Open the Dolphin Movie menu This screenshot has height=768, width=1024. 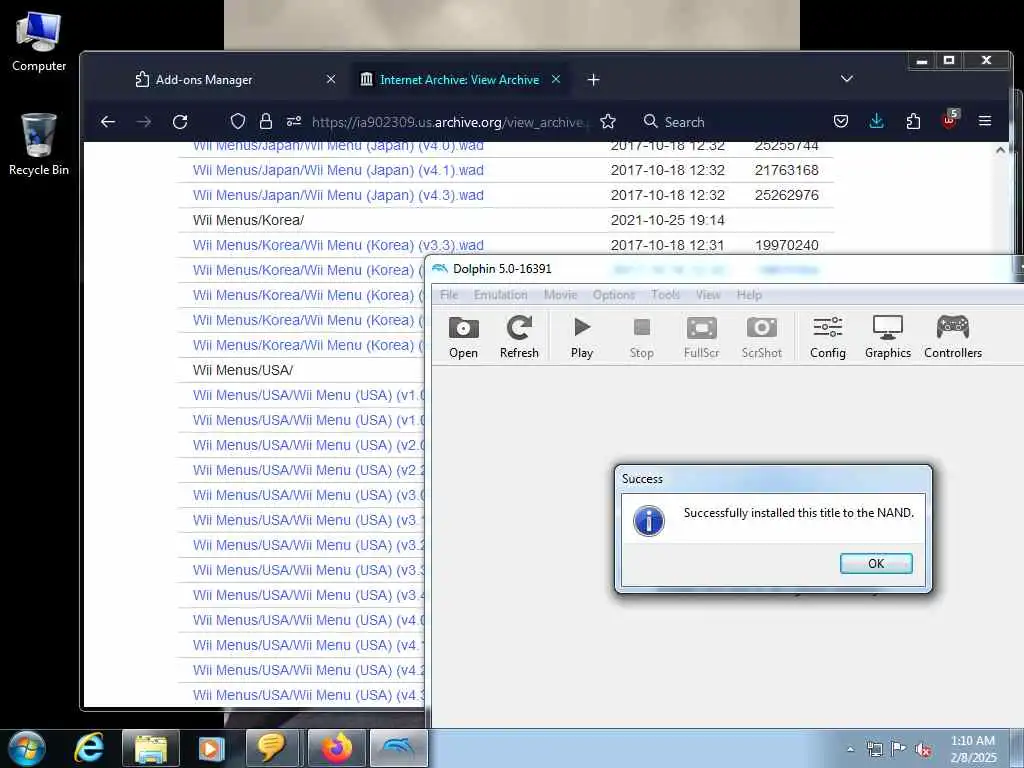pos(560,295)
